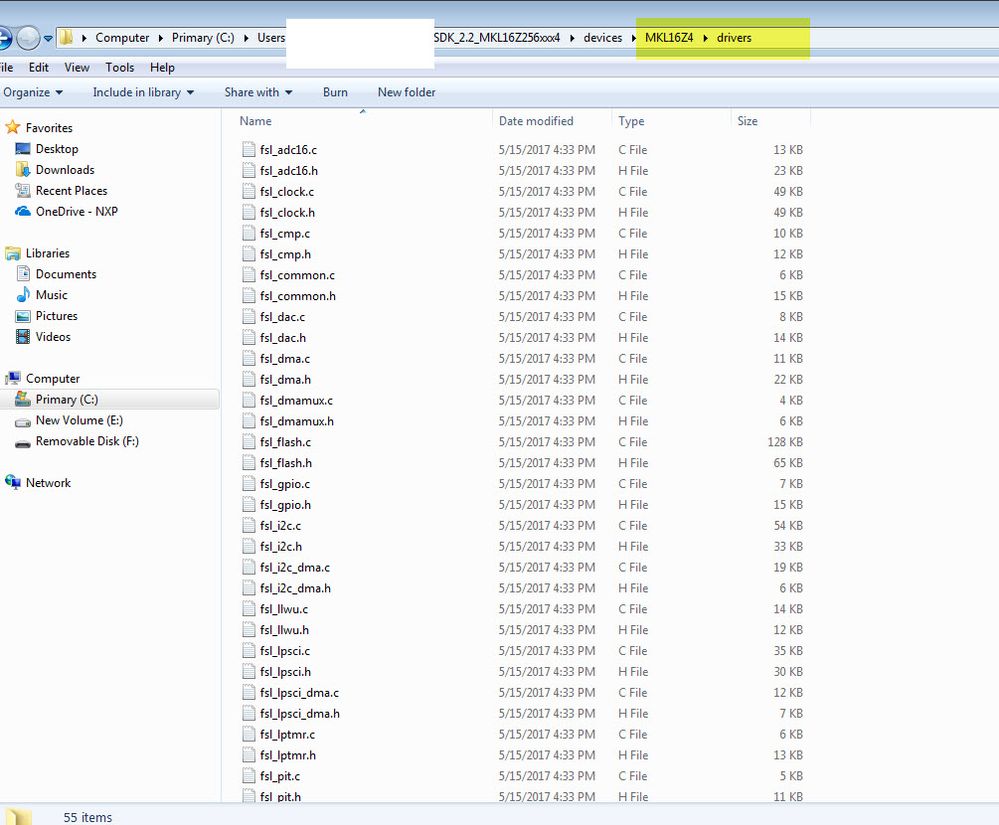Viewport: 999px width, 825px height.
Task: Select the file fsl_dac.c
Action: (x=282, y=317)
